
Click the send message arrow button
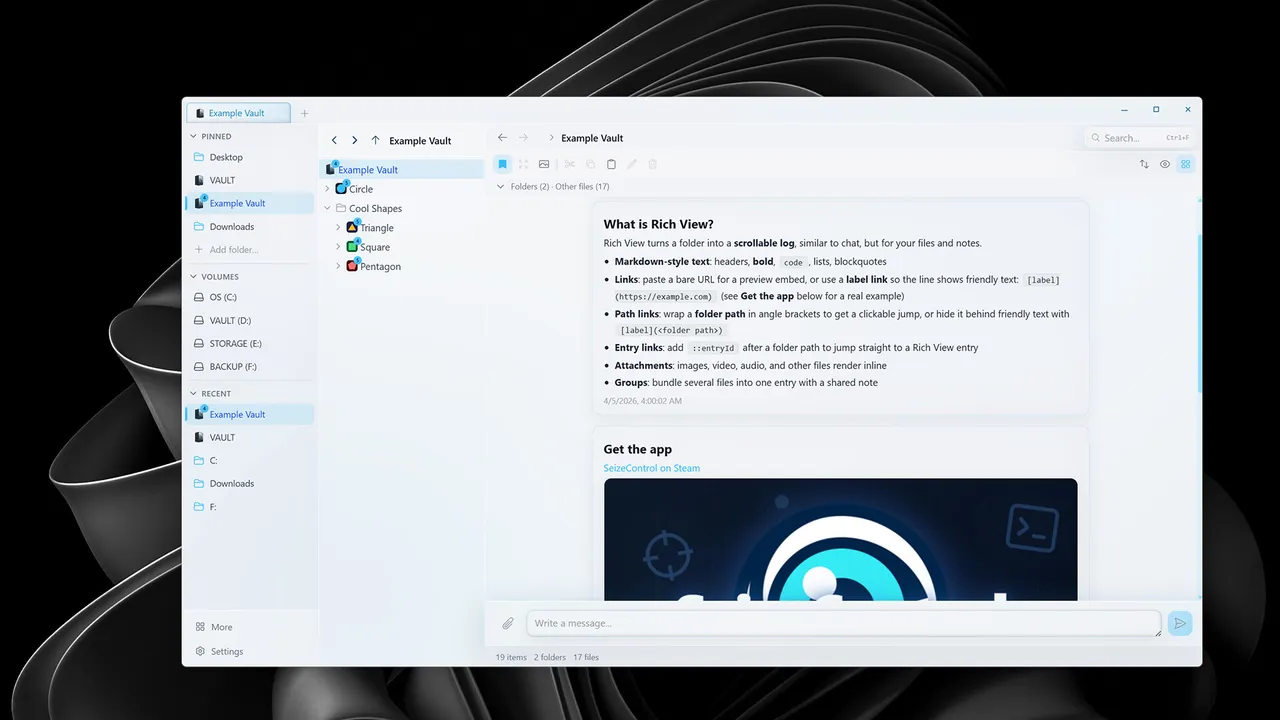(x=1180, y=623)
